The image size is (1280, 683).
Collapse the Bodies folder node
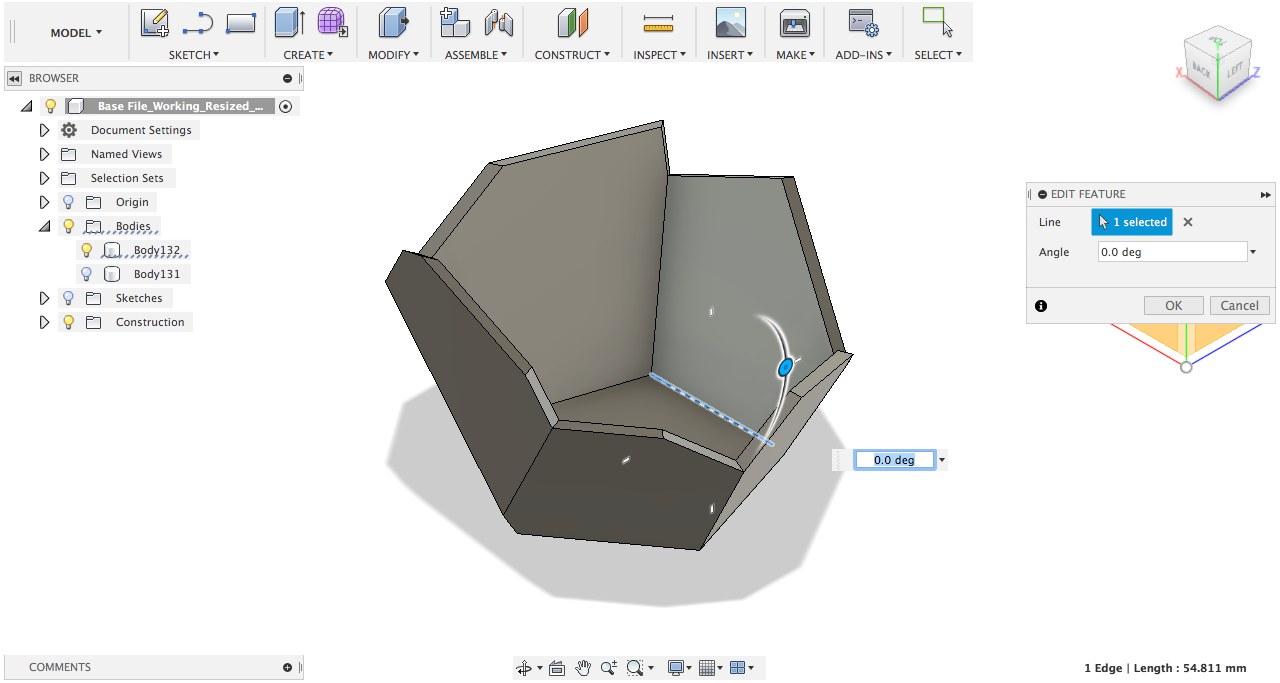tap(44, 227)
